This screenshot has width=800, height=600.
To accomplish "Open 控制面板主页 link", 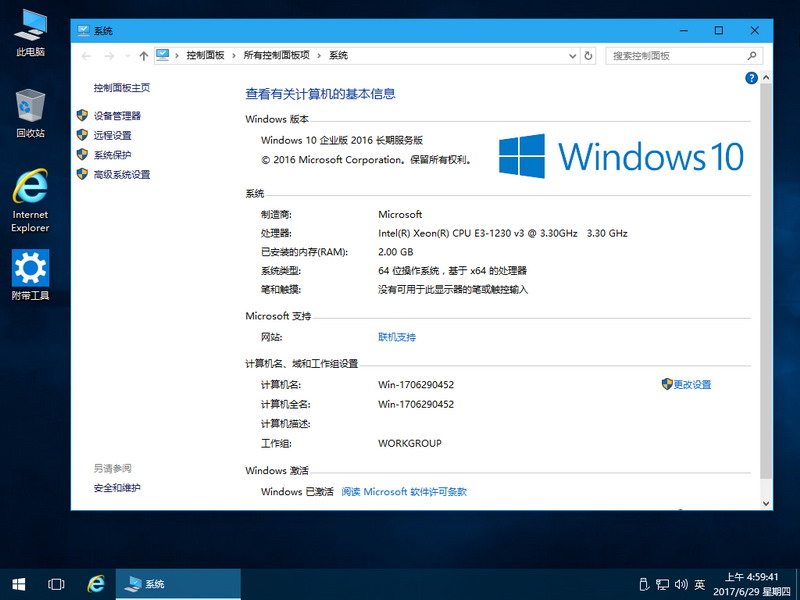I will pos(121,88).
